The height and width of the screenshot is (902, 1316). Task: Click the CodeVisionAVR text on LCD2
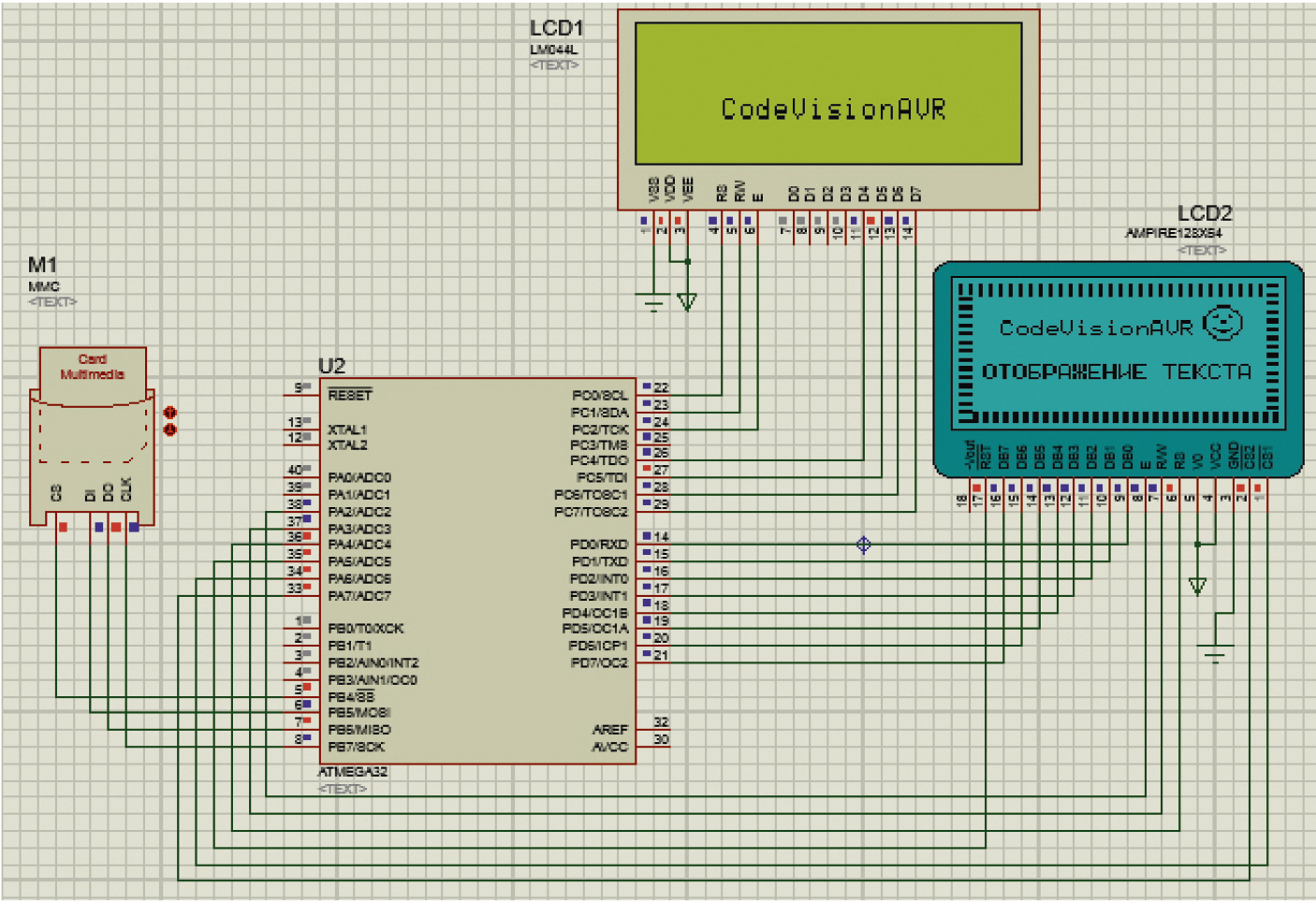[x=1096, y=328]
